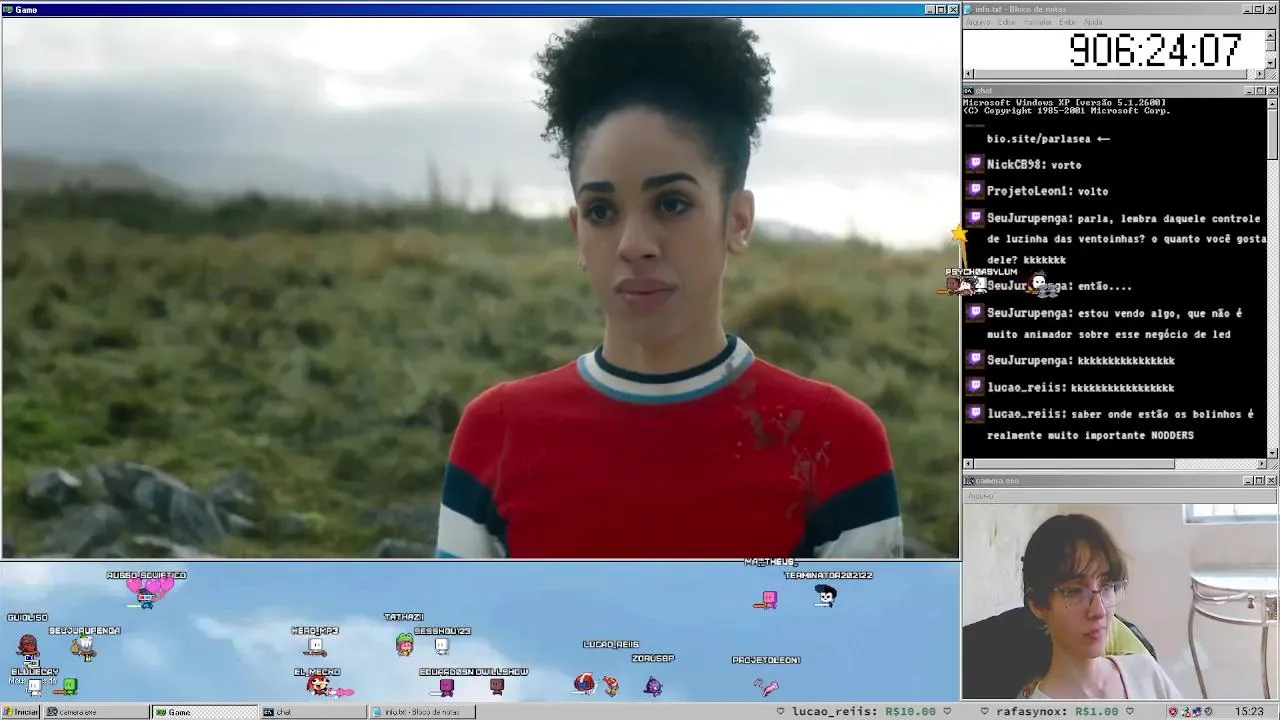Click the PROJETOLEON1 pink character
The image size is (1280, 720).
click(x=766, y=686)
